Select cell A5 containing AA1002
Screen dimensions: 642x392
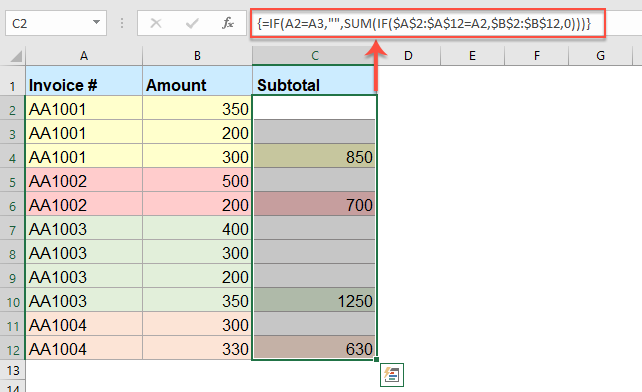[x=84, y=180]
